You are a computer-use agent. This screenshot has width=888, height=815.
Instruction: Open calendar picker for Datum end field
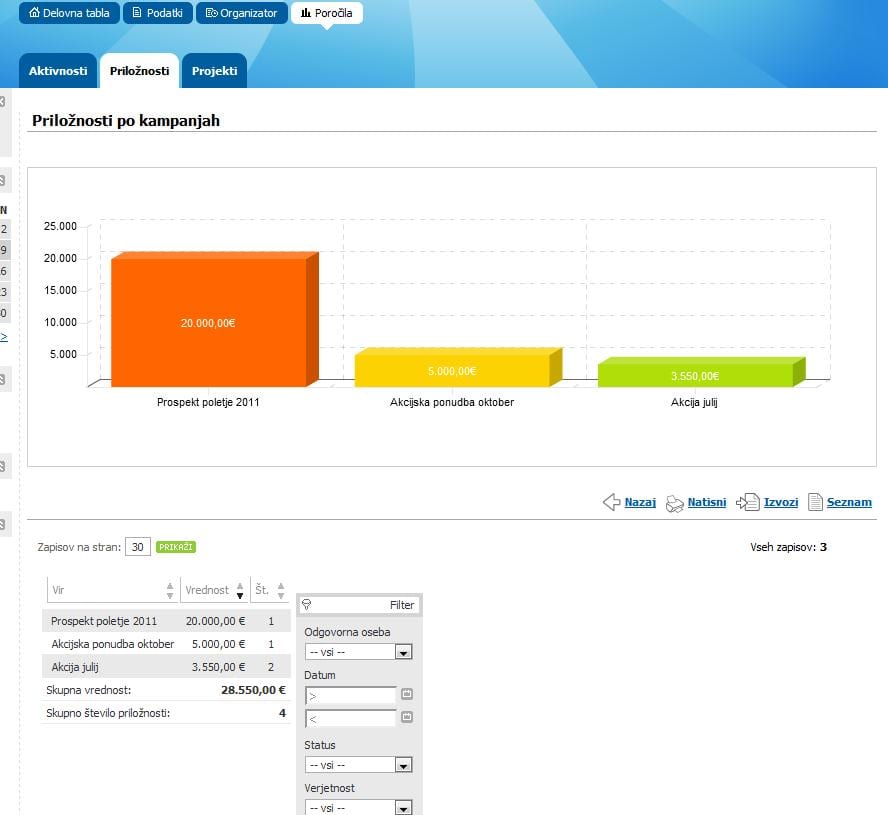click(x=407, y=717)
